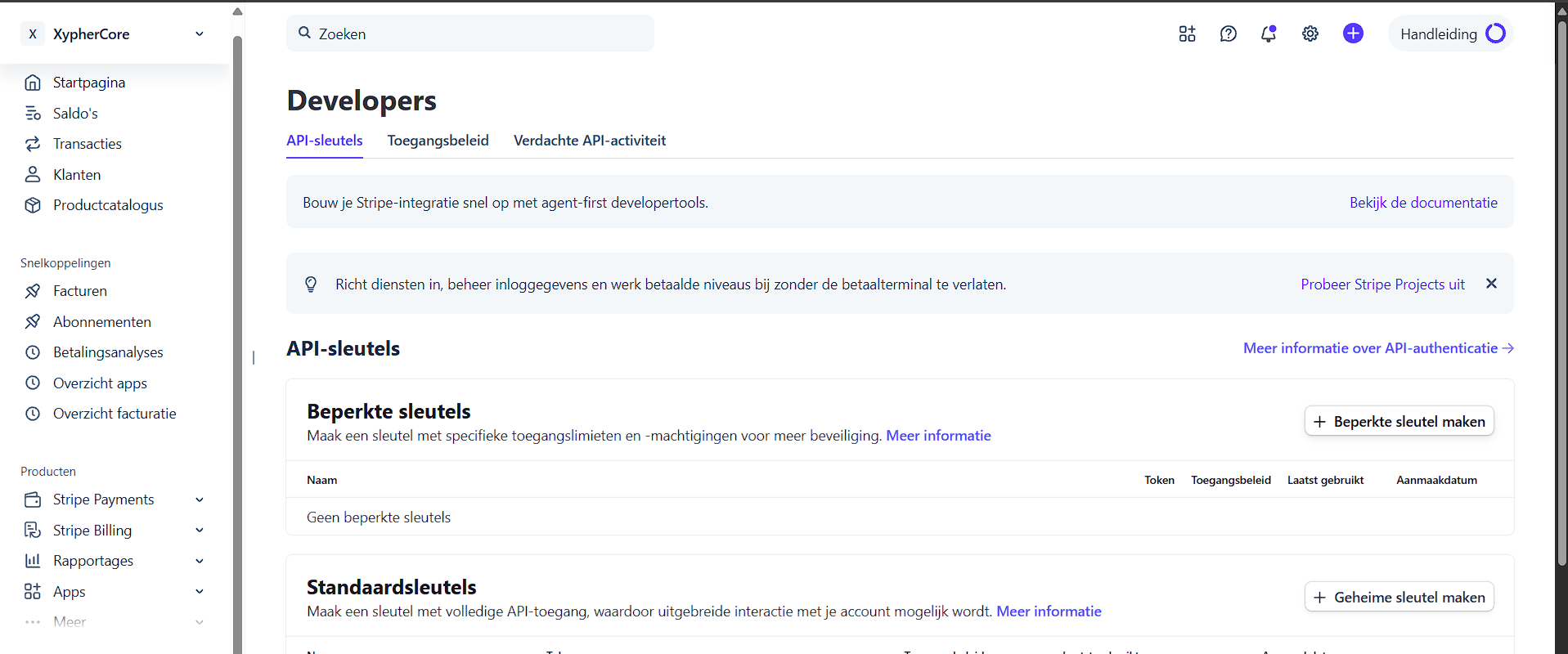
Task: Click the purple plus create button
Action: [x=1353, y=34]
